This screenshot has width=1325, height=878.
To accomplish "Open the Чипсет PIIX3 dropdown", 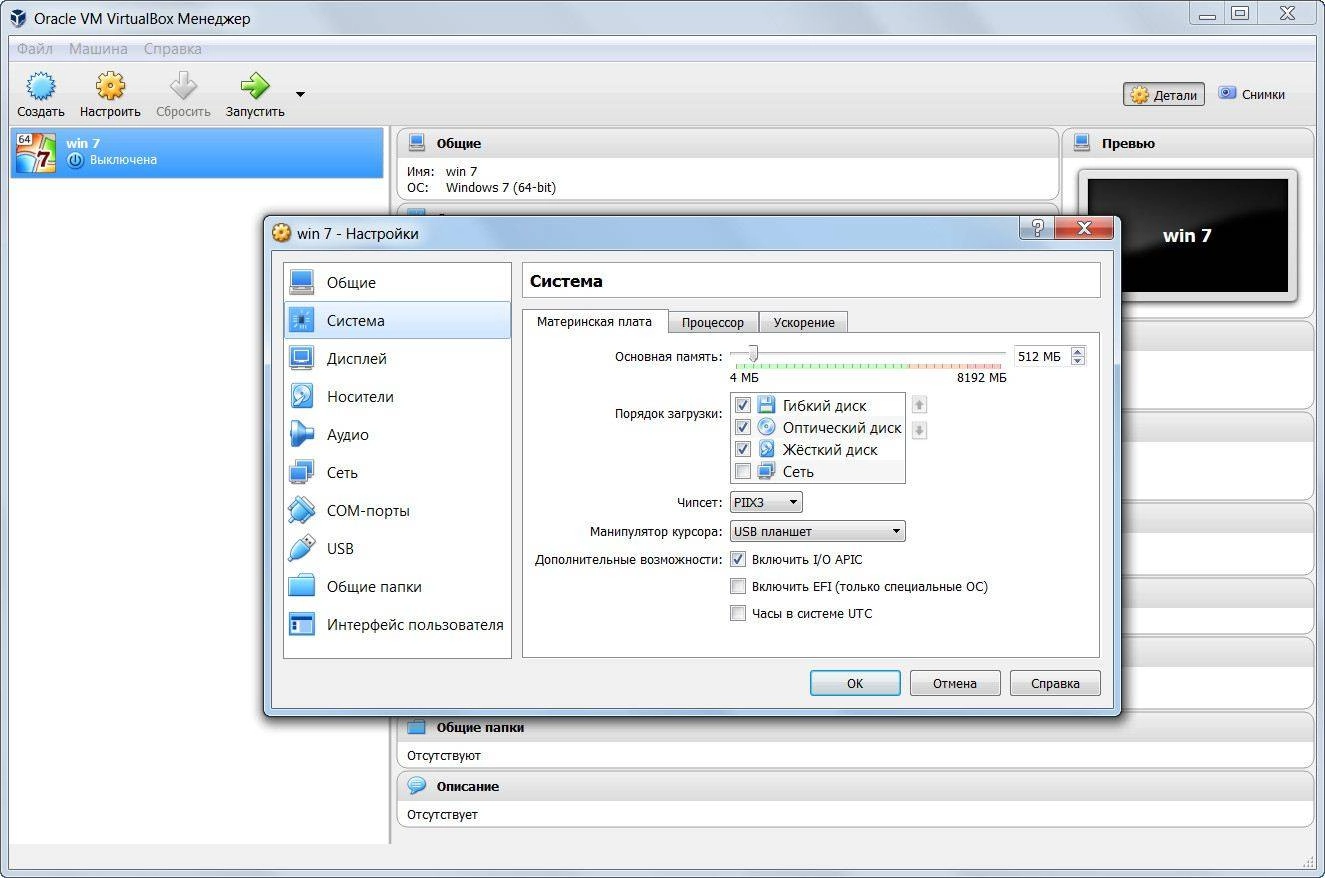I will tap(766, 502).
